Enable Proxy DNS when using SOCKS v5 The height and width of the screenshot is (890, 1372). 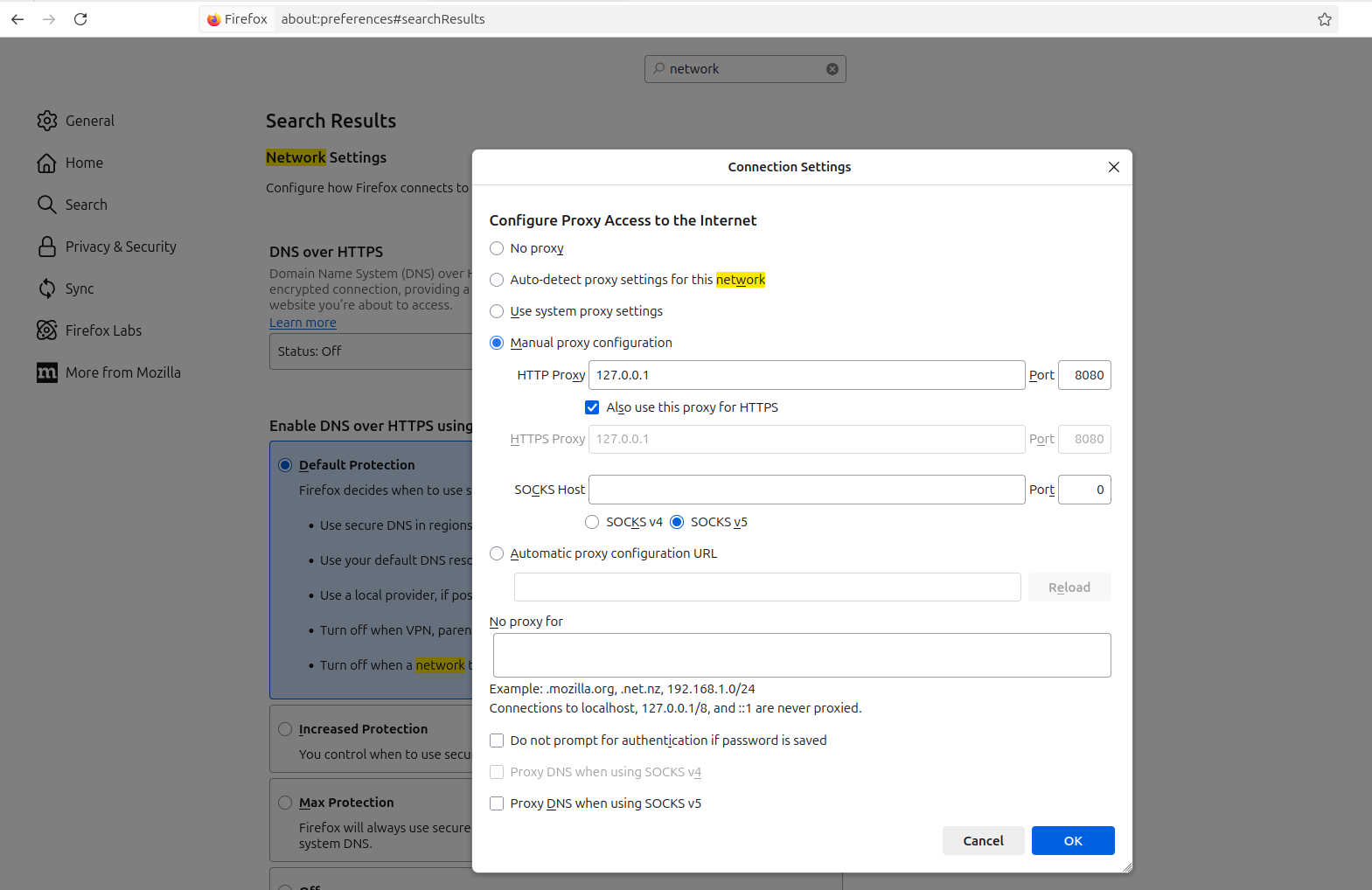click(x=497, y=803)
